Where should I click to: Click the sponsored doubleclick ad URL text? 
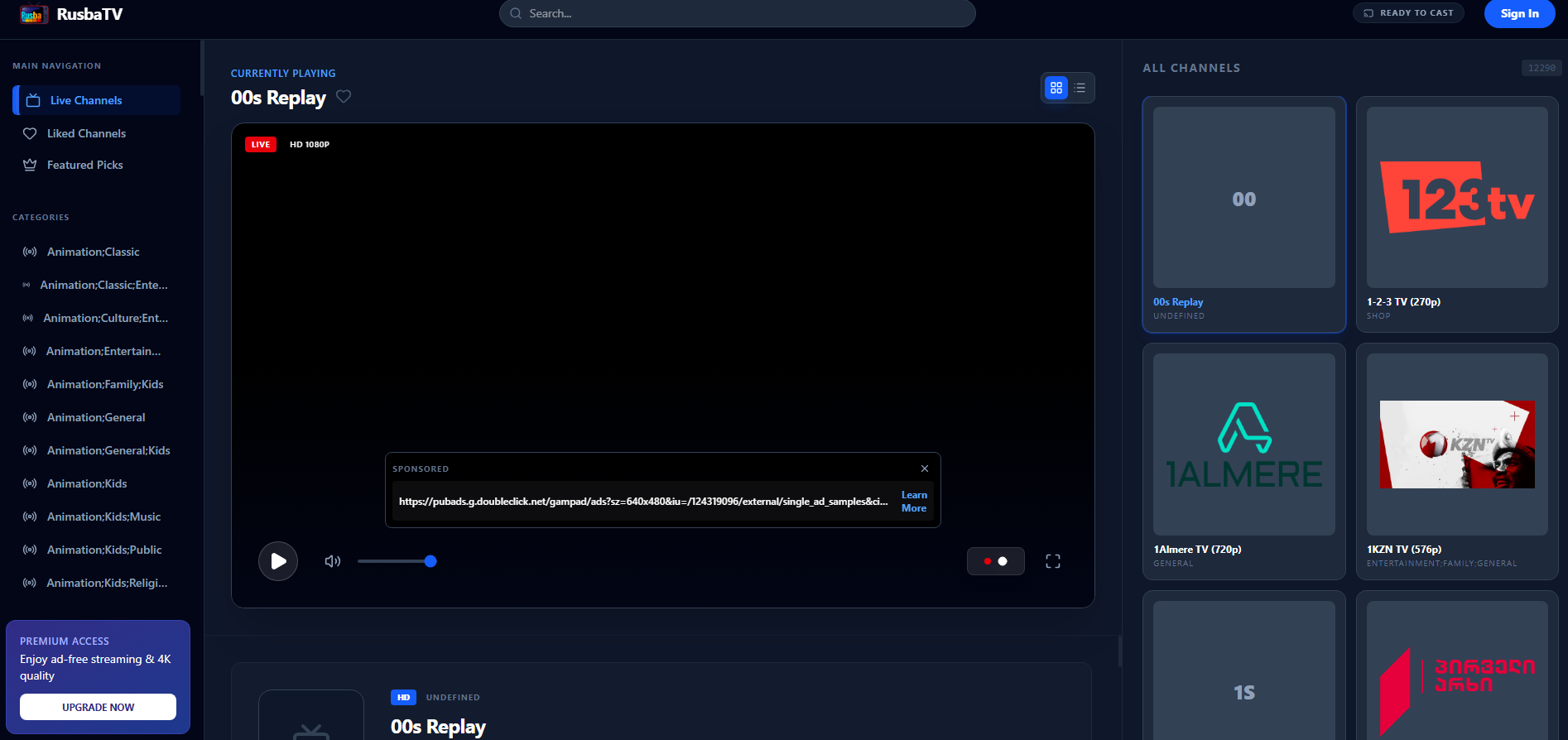[x=643, y=502]
